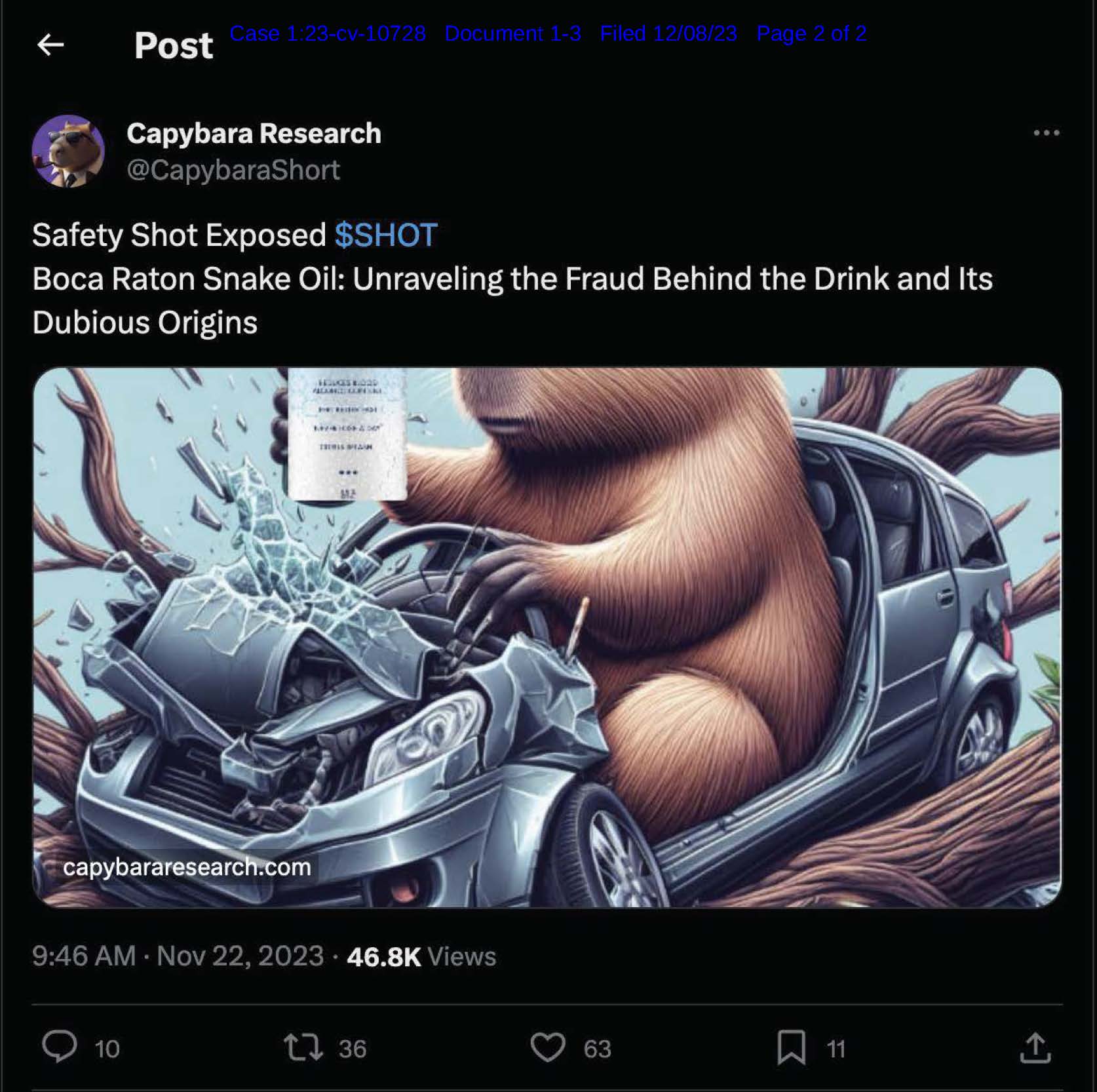
Task: Toggle the like heart icon
Action: (x=548, y=1047)
